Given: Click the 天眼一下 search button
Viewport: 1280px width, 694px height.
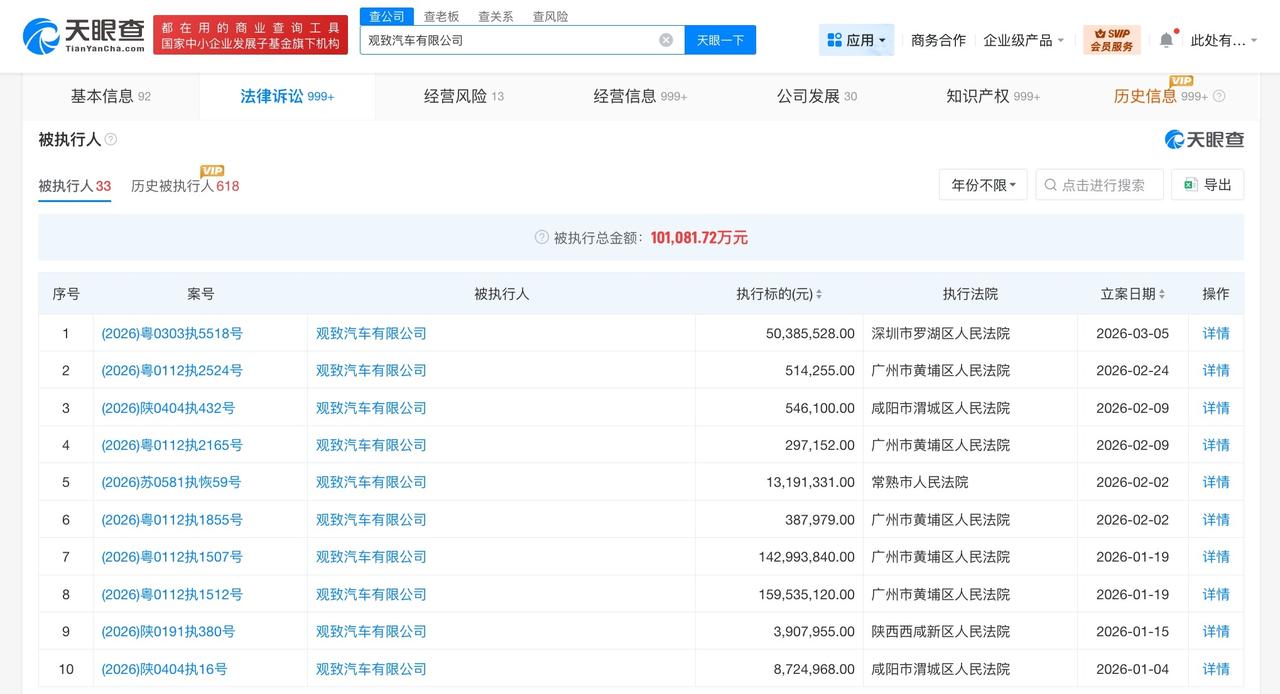Looking at the screenshot, I should click(x=720, y=39).
